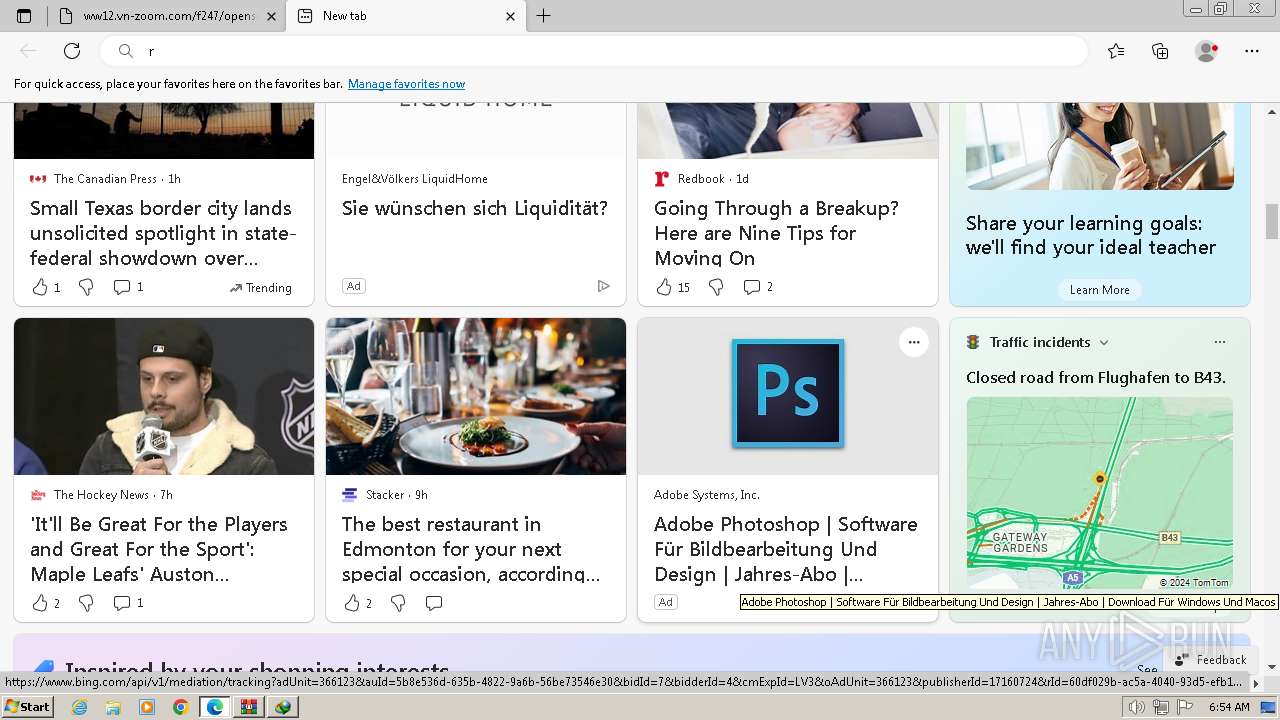Click Adobe Systems, Inc. advertiser label
The image size is (1280, 720).
(x=707, y=495)
